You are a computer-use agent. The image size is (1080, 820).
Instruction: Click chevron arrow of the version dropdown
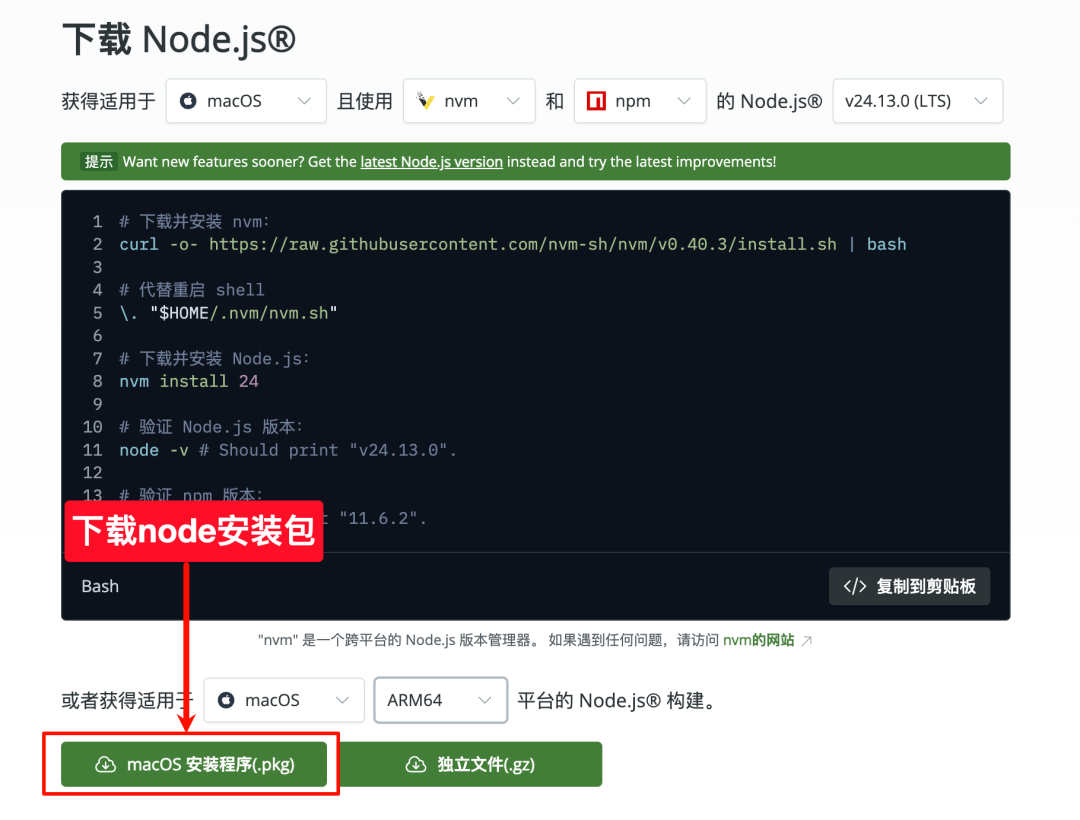pyautogui.click(x=981, y=101)
